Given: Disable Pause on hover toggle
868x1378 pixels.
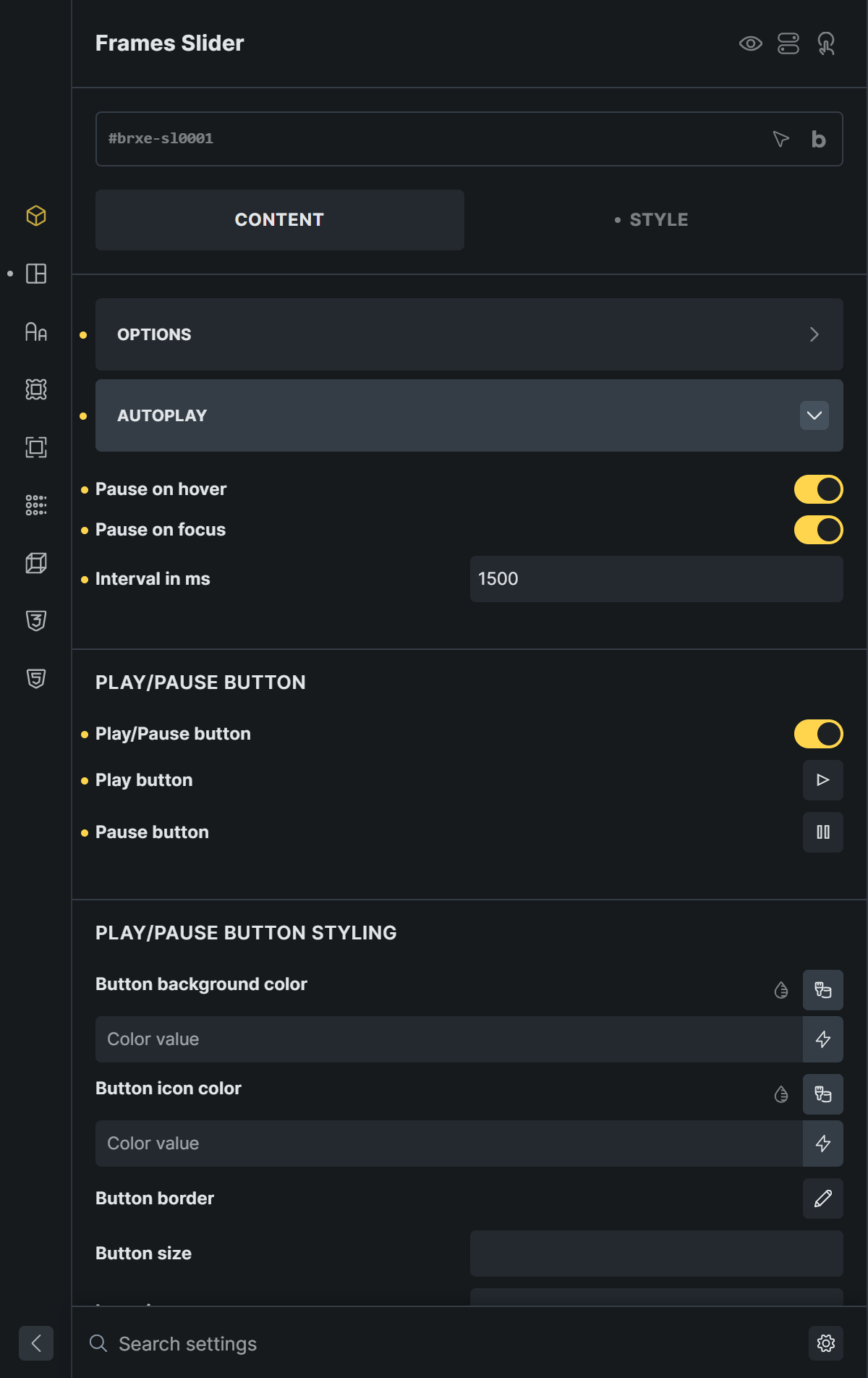Looking at the screenshot, I should point(819,489).
